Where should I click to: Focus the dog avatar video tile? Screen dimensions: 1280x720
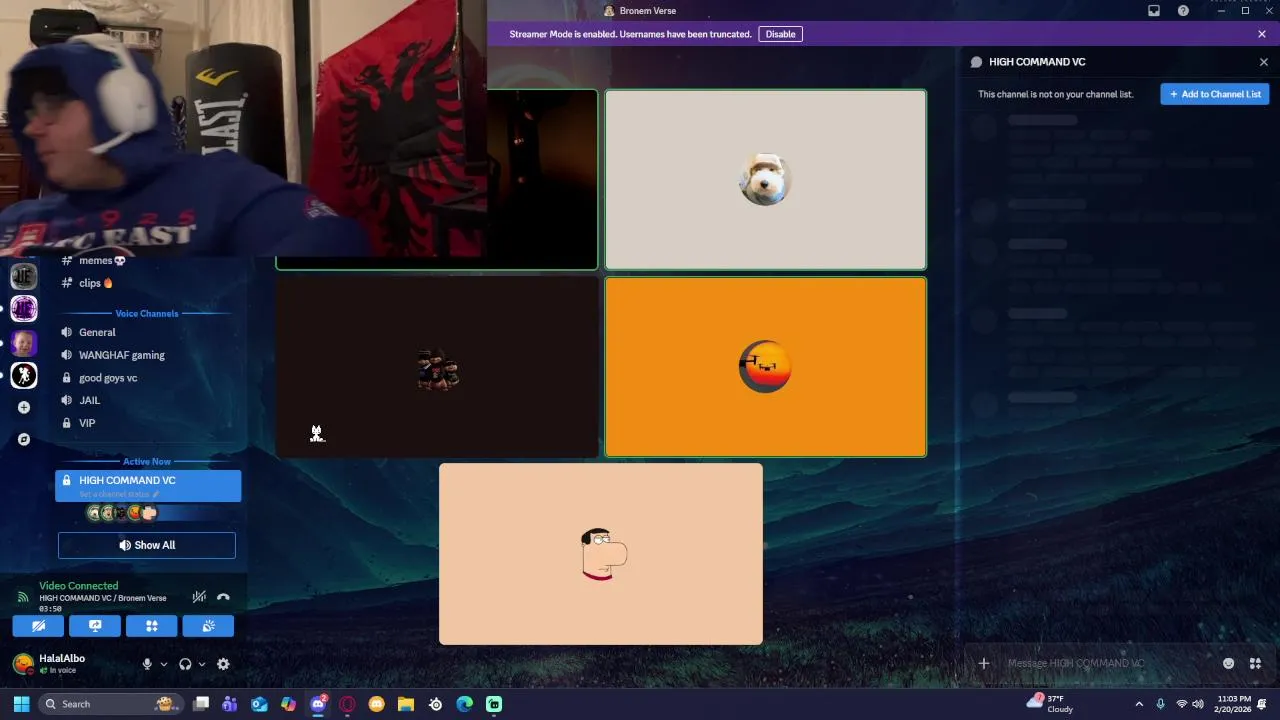[x=765, y=180]
